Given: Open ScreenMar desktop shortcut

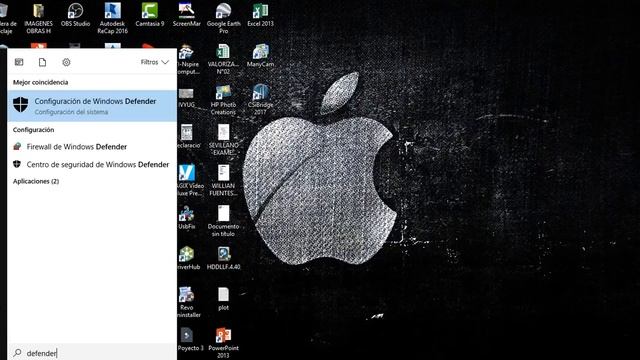Looking at the screenshot, I should coord(187,15).
